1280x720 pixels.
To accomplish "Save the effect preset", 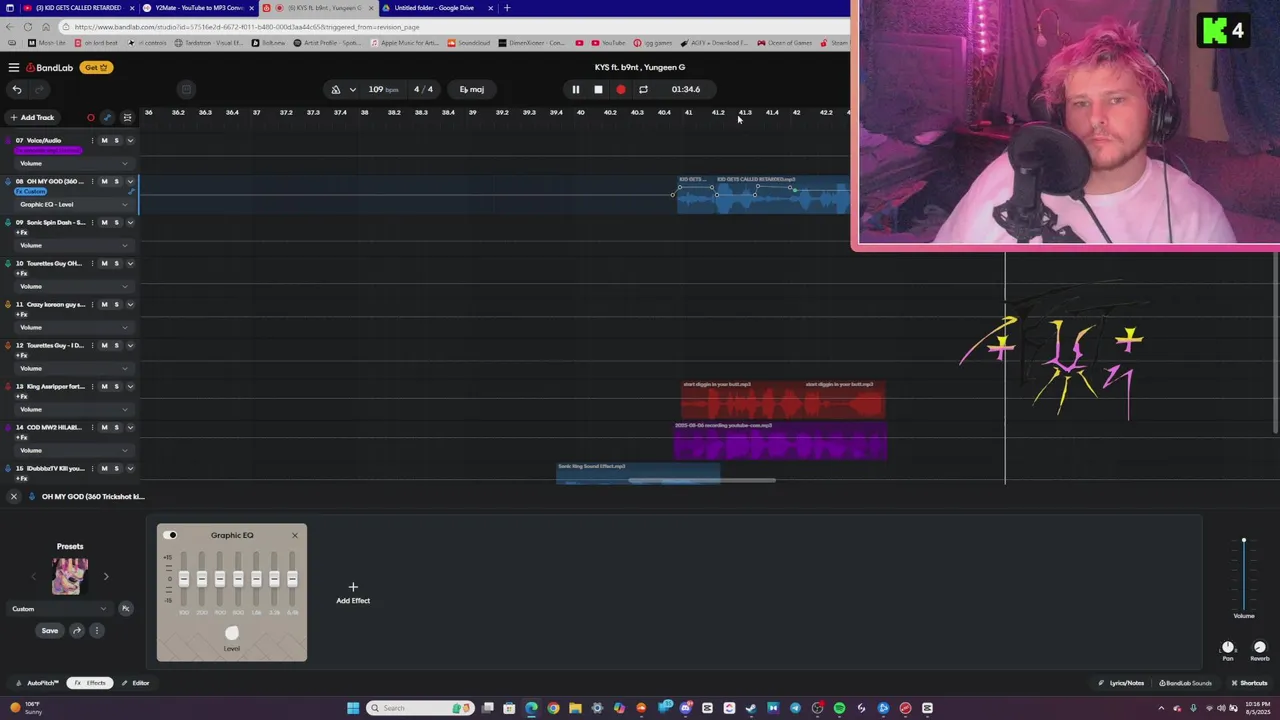I will (49, 630).
